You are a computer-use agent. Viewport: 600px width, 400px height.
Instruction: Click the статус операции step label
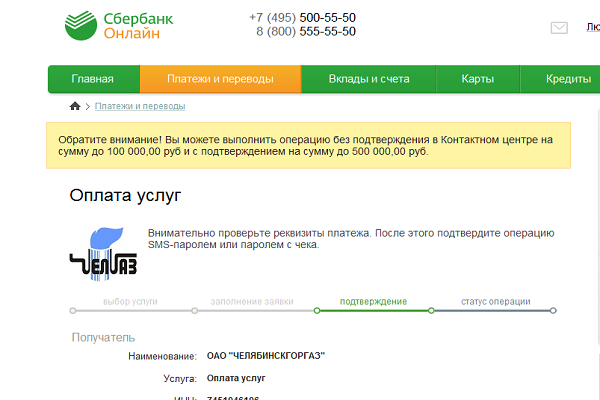(x=495, y=301)
